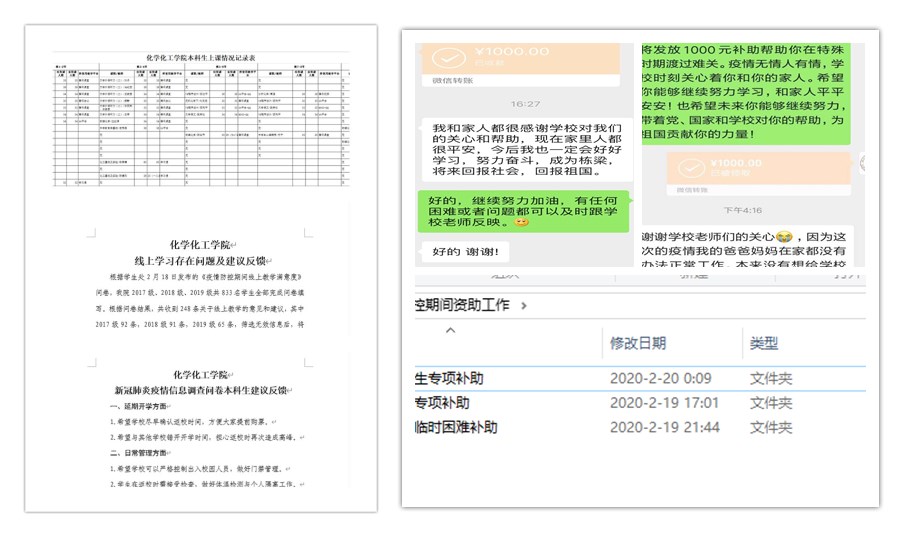This screenshot has width=909, height=537.
Task: Click the 16:27 timestamp in left chat
Action: (525, 103)
